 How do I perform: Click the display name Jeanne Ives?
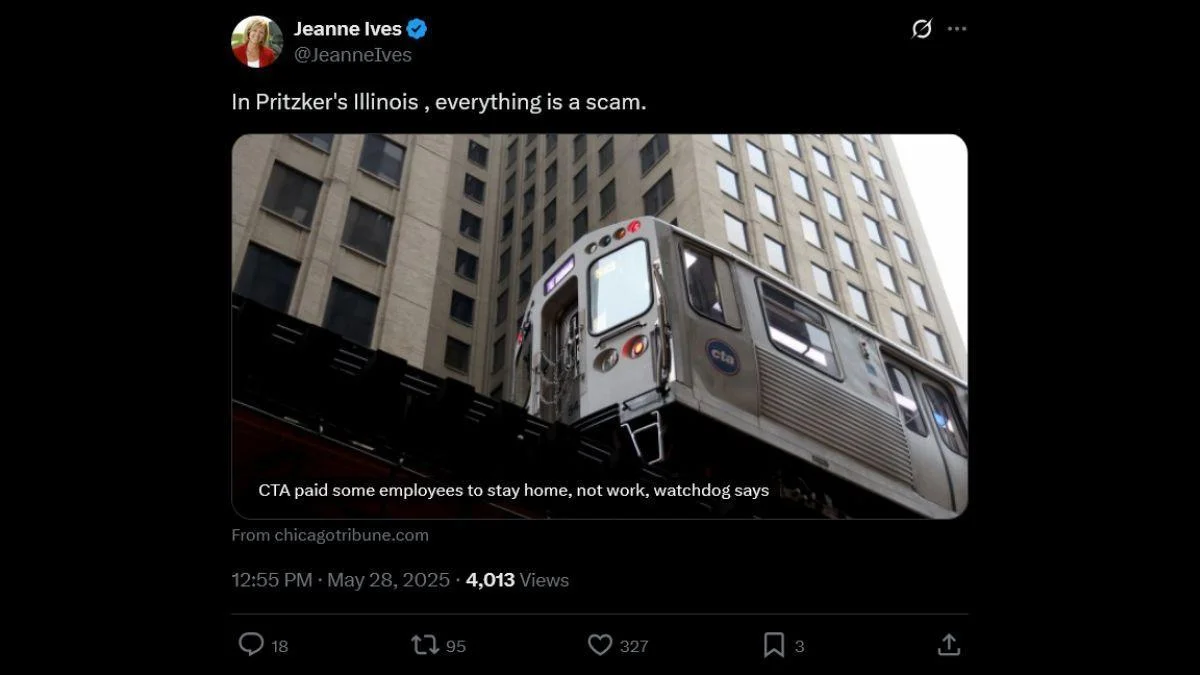(x=347, y=29)
